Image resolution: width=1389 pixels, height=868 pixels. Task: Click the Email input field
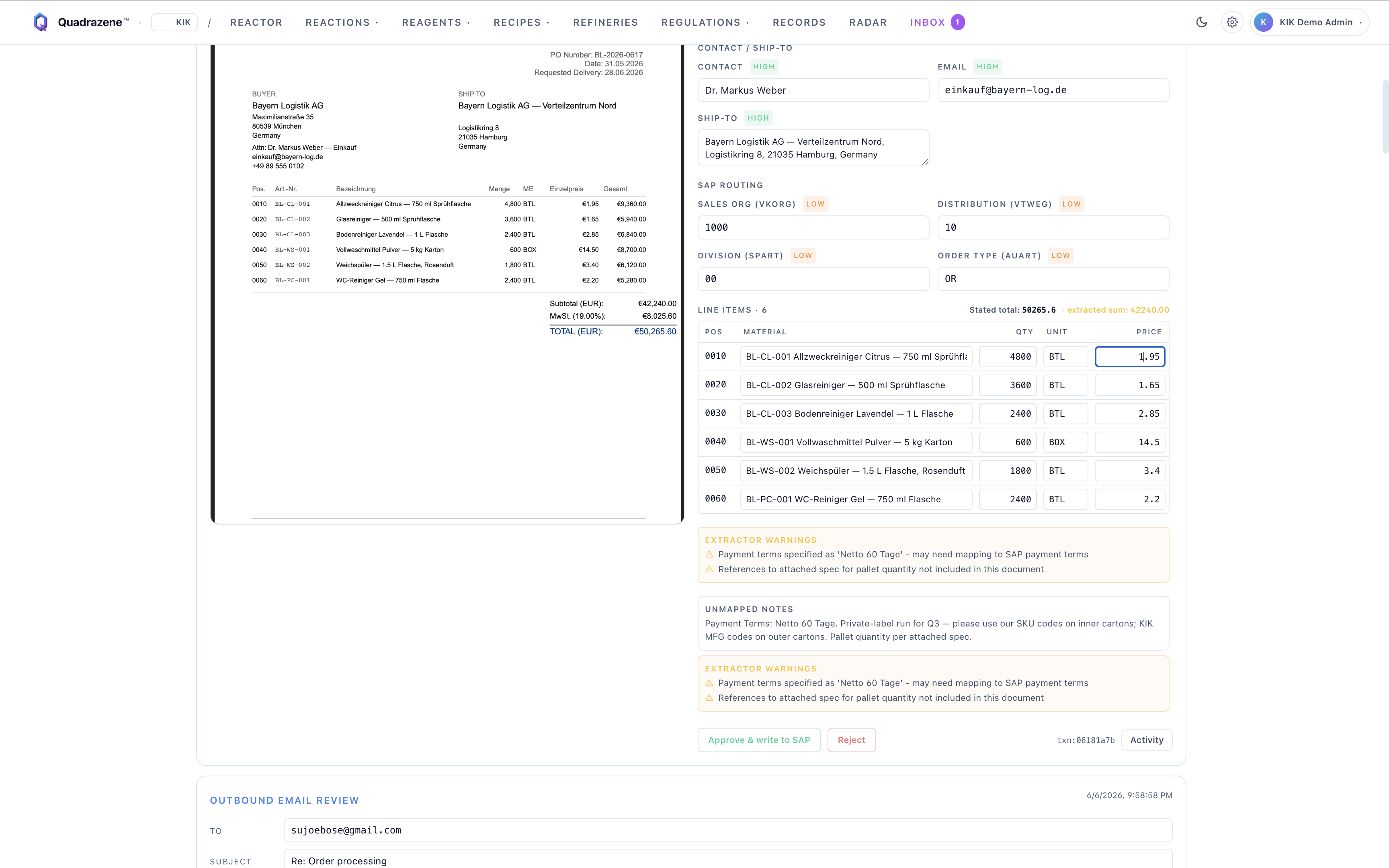pos(1053,90)
